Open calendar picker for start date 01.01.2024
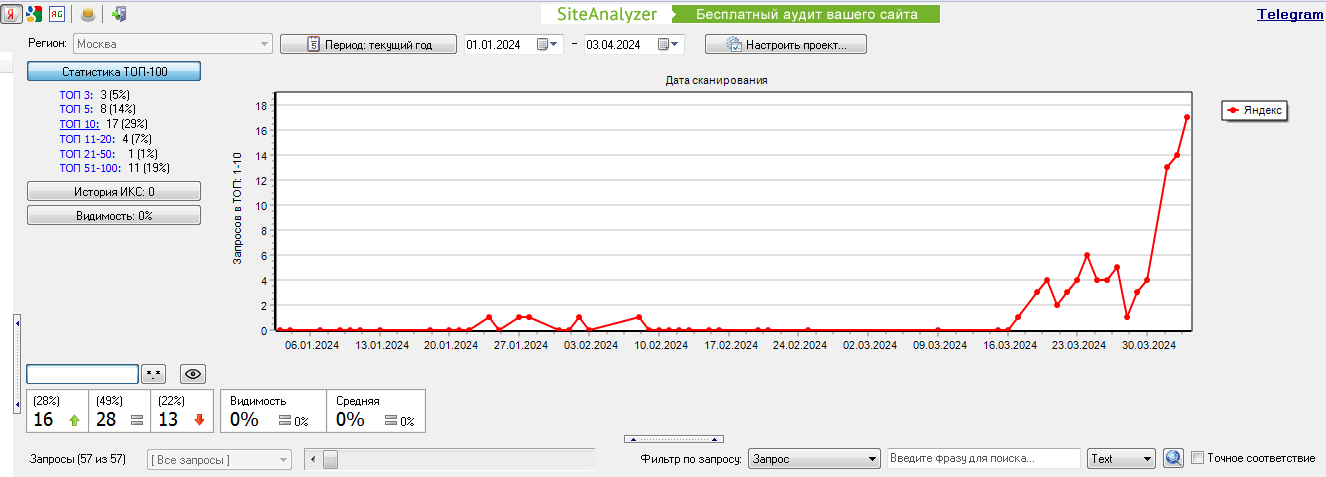The height and width of the screenshot is (477, 1326). (543, 44)
